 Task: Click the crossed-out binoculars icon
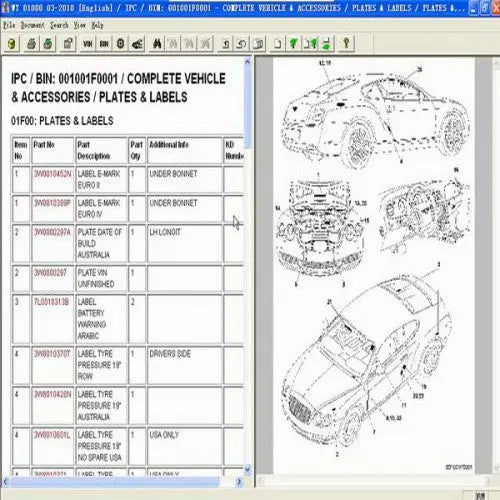(x=206, y=44)
